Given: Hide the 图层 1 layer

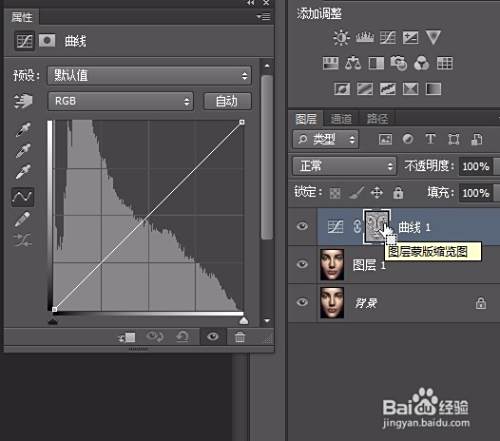Looking at the screenshot, I should [x=302, y=264].
